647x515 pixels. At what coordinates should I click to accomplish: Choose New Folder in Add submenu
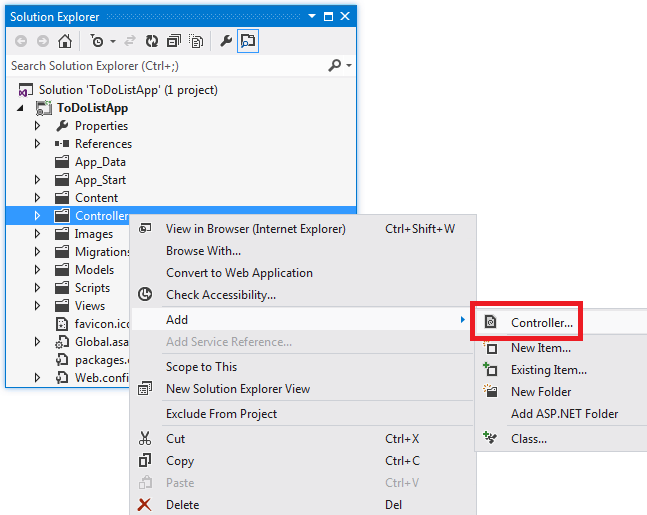click(561, 392)
